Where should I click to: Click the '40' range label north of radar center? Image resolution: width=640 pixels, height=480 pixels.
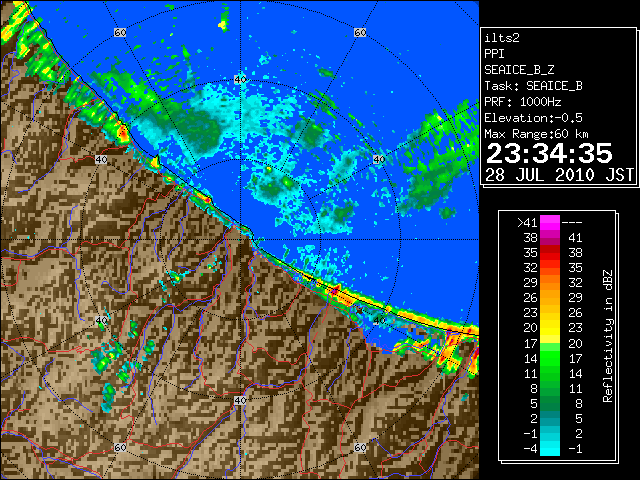point(240,80)
